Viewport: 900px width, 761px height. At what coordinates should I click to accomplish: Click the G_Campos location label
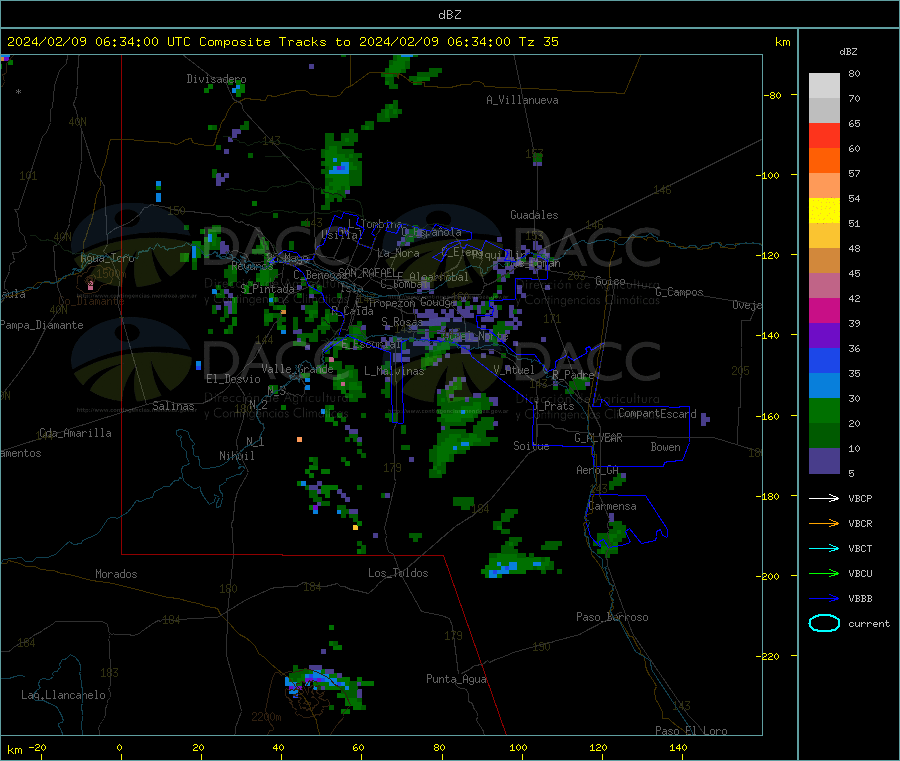tap(680, 292)
